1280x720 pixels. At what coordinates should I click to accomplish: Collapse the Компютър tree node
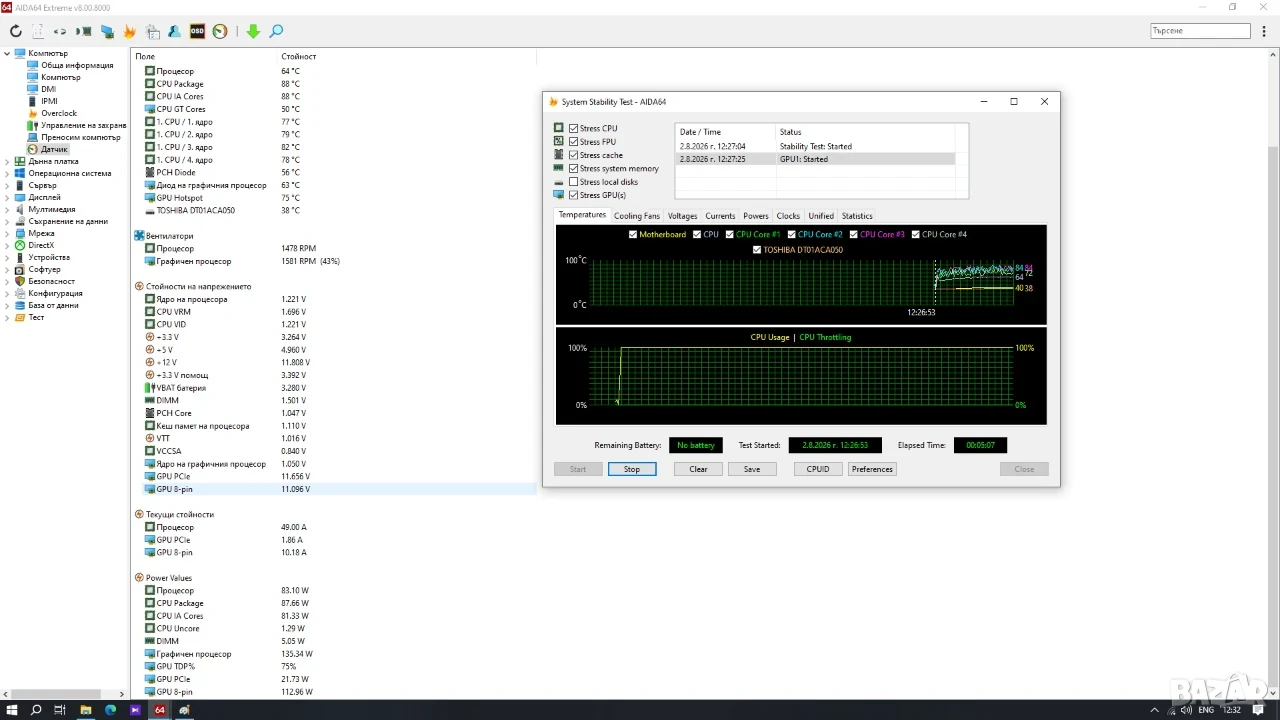coord(8,53)
